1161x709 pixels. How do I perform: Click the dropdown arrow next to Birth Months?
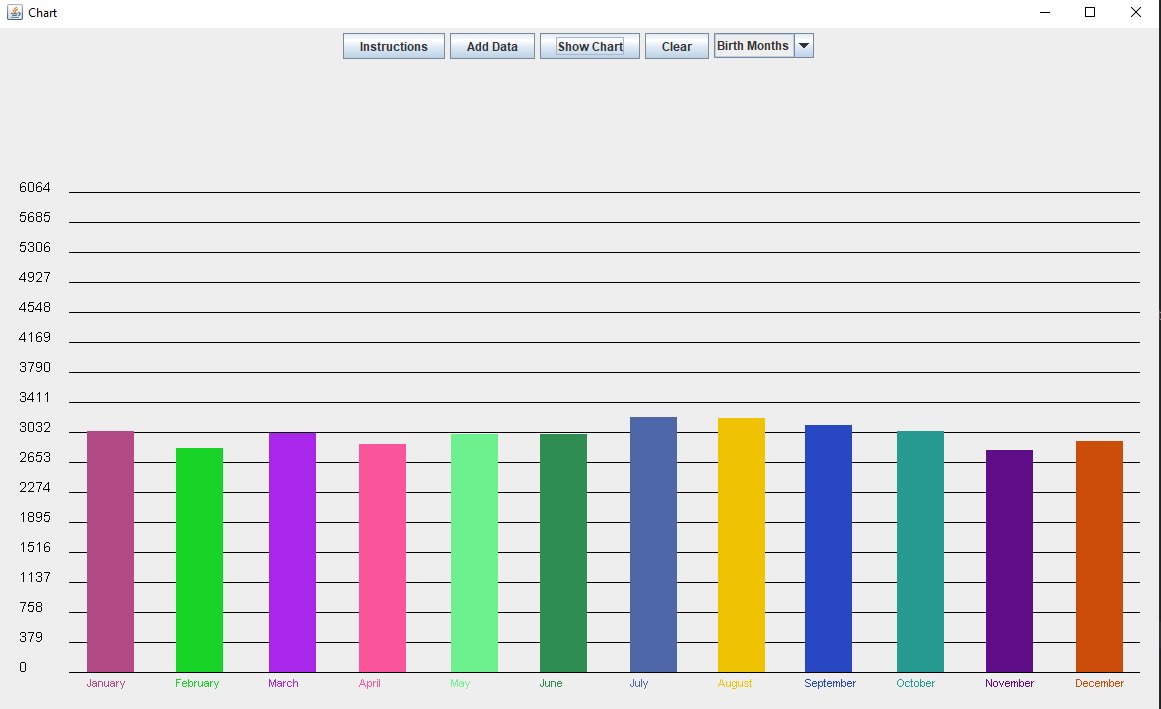point(803,45)
